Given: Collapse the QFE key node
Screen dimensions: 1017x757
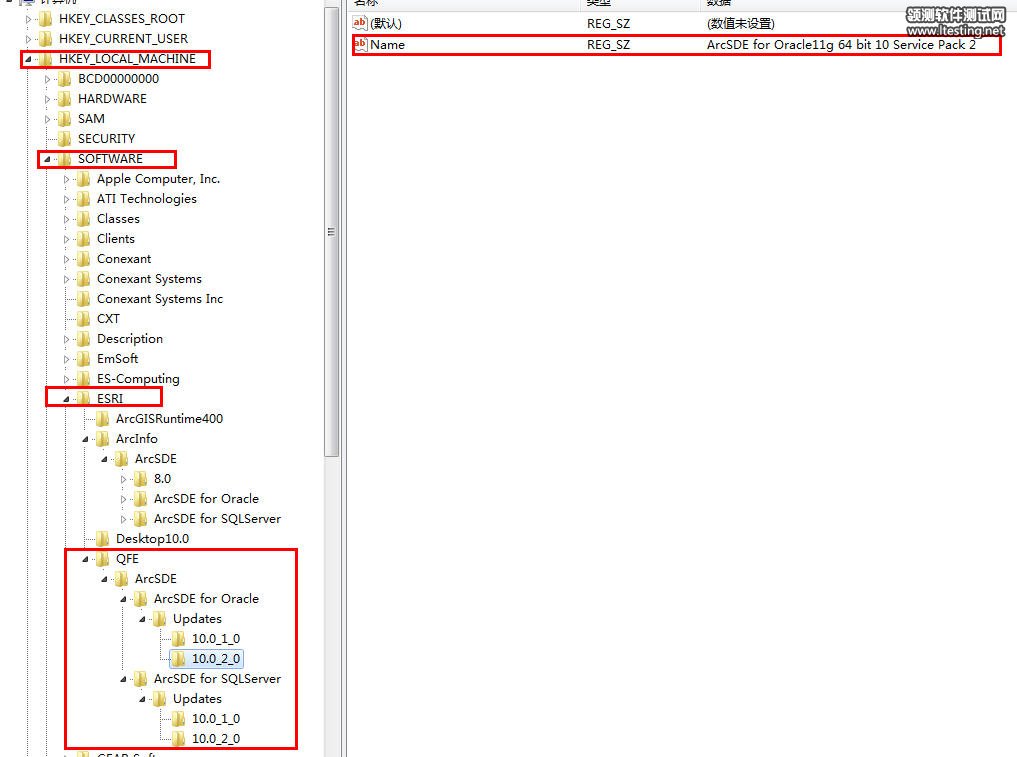Looking at the screenshot, I should tap(86, 559).
